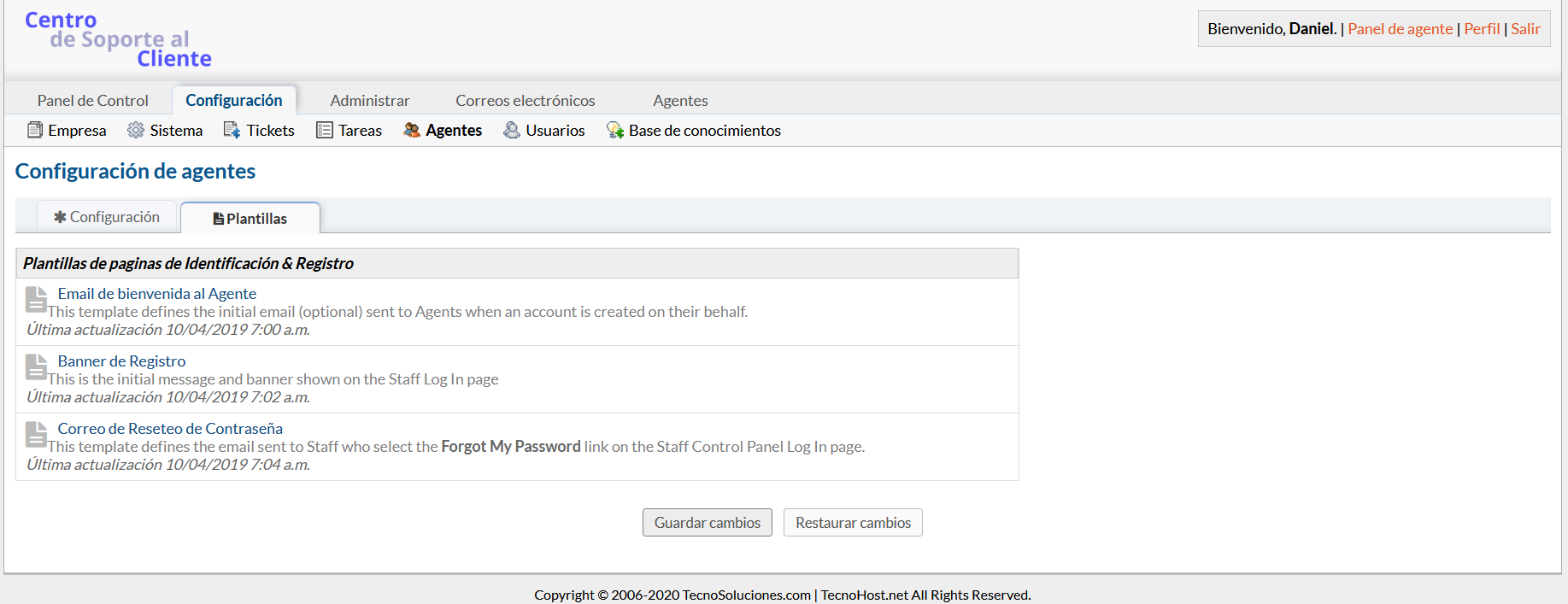Screen dimensions: 1568x604
Task: Switch to the Administrar tab
Action: point(370,100)
